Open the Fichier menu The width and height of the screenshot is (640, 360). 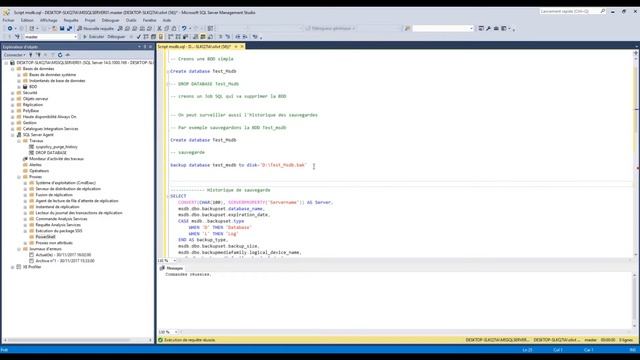[x=8, y=20]
